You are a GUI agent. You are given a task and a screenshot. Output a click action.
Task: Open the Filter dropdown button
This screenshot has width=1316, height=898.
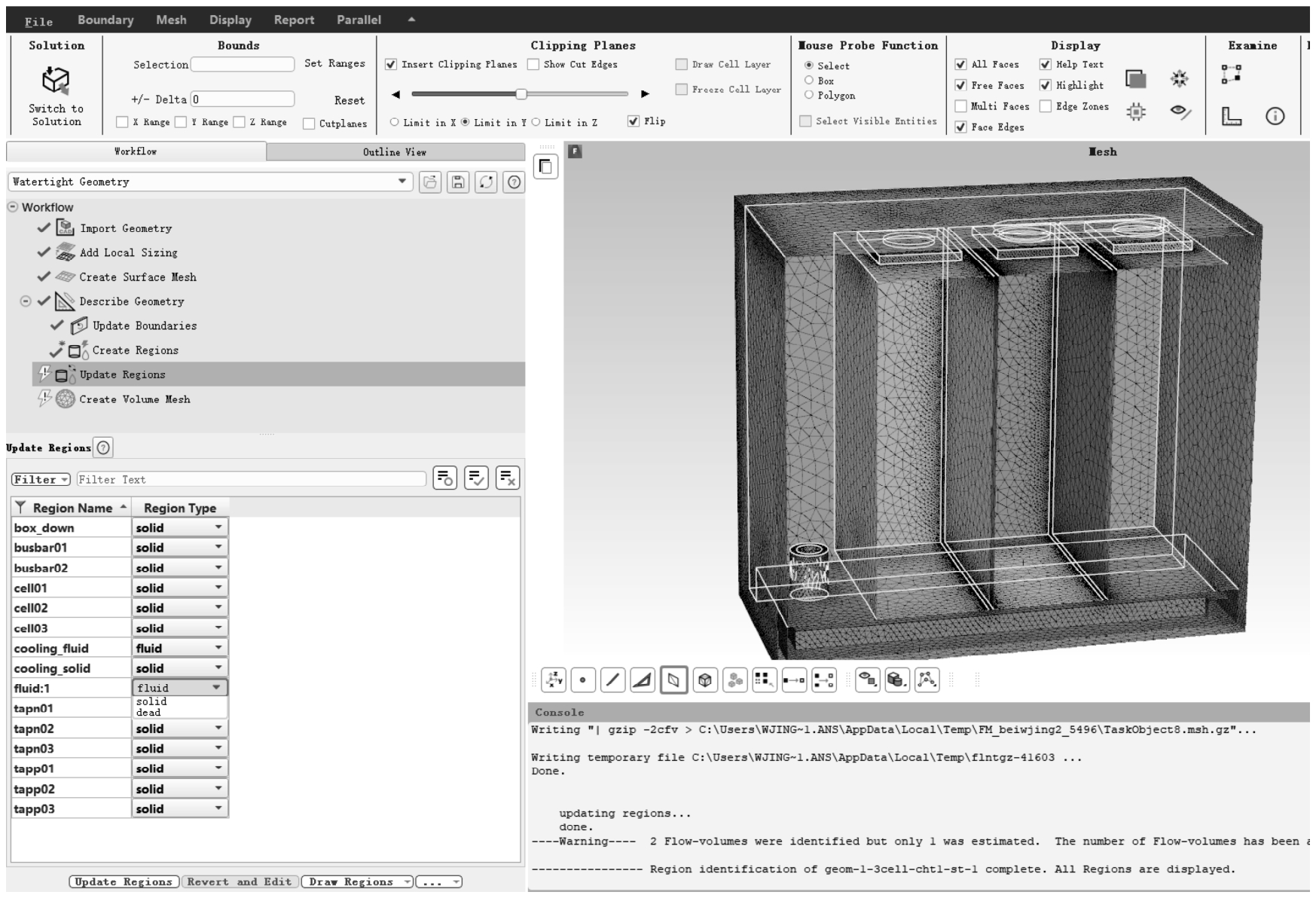[41, 479]
